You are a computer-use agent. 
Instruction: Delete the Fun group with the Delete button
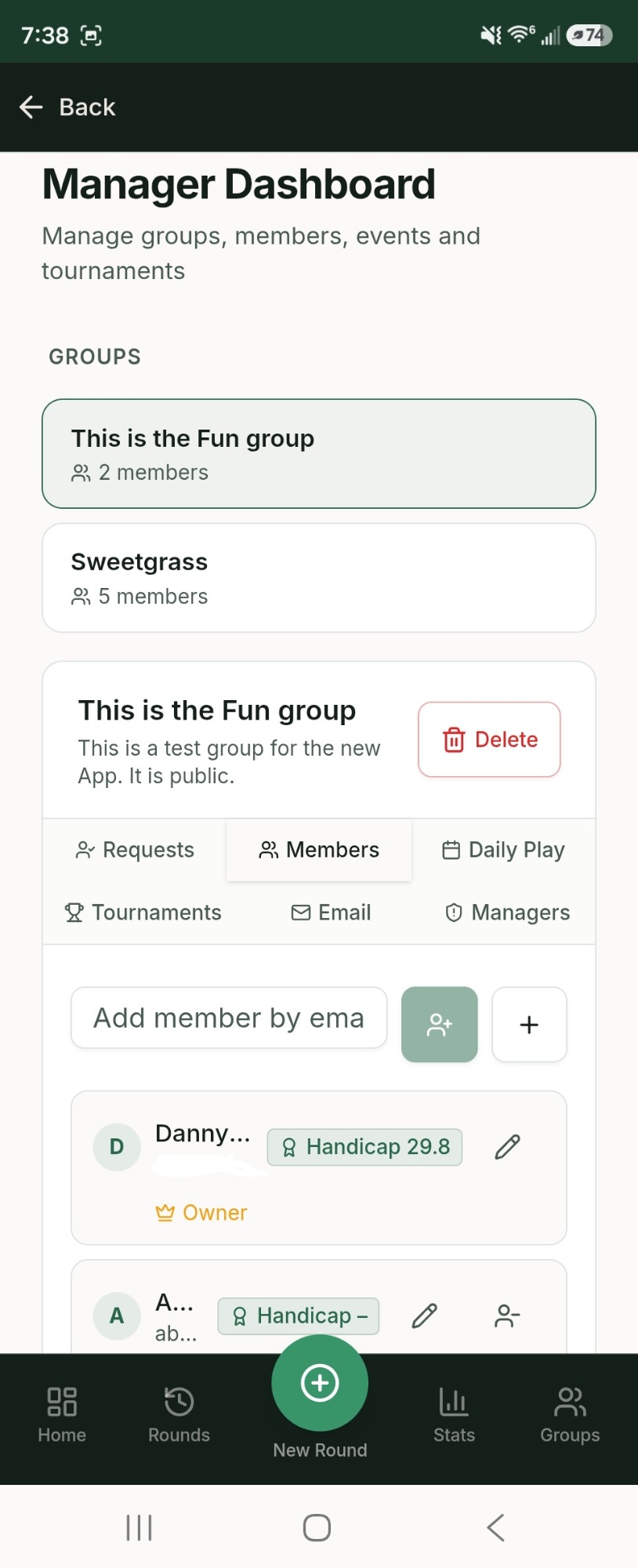pos(489,739)
